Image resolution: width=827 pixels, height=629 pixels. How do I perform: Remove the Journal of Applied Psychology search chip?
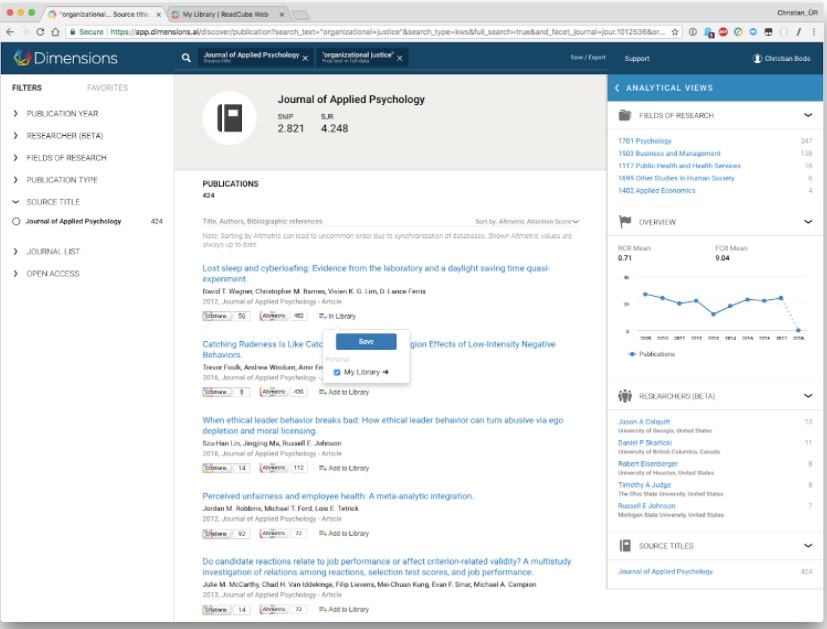[305, 58]
